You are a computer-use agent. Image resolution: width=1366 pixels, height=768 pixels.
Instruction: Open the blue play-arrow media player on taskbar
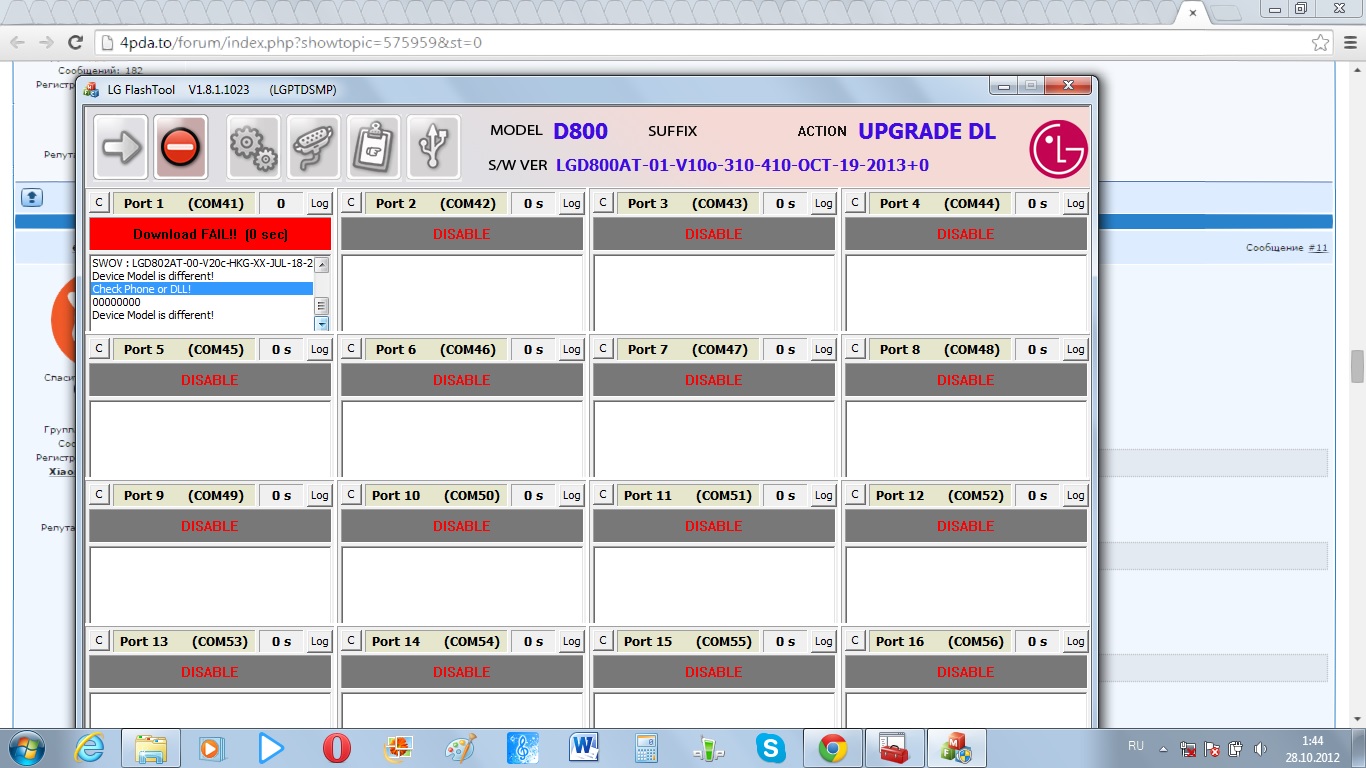coord(270,748)
